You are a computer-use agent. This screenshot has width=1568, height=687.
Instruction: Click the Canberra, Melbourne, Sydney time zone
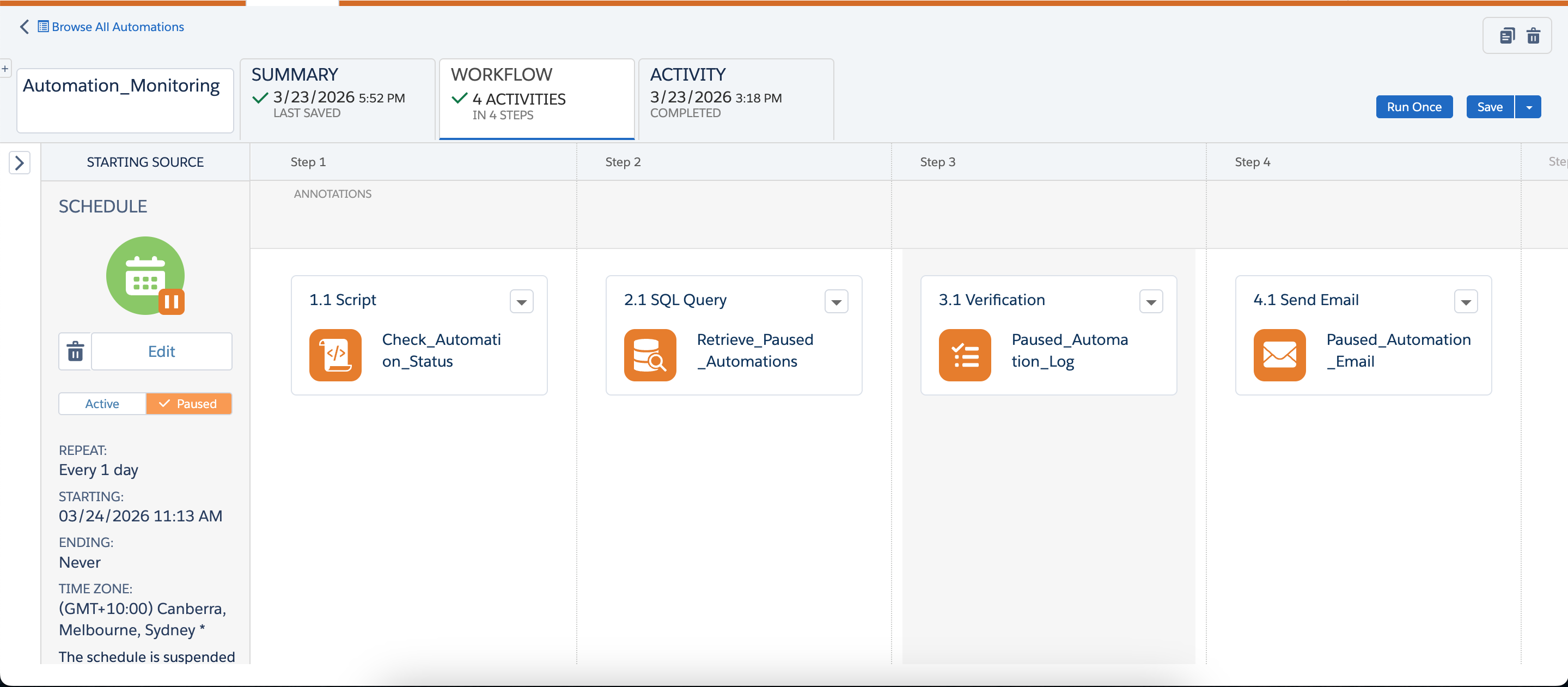(x=143, y=619)
